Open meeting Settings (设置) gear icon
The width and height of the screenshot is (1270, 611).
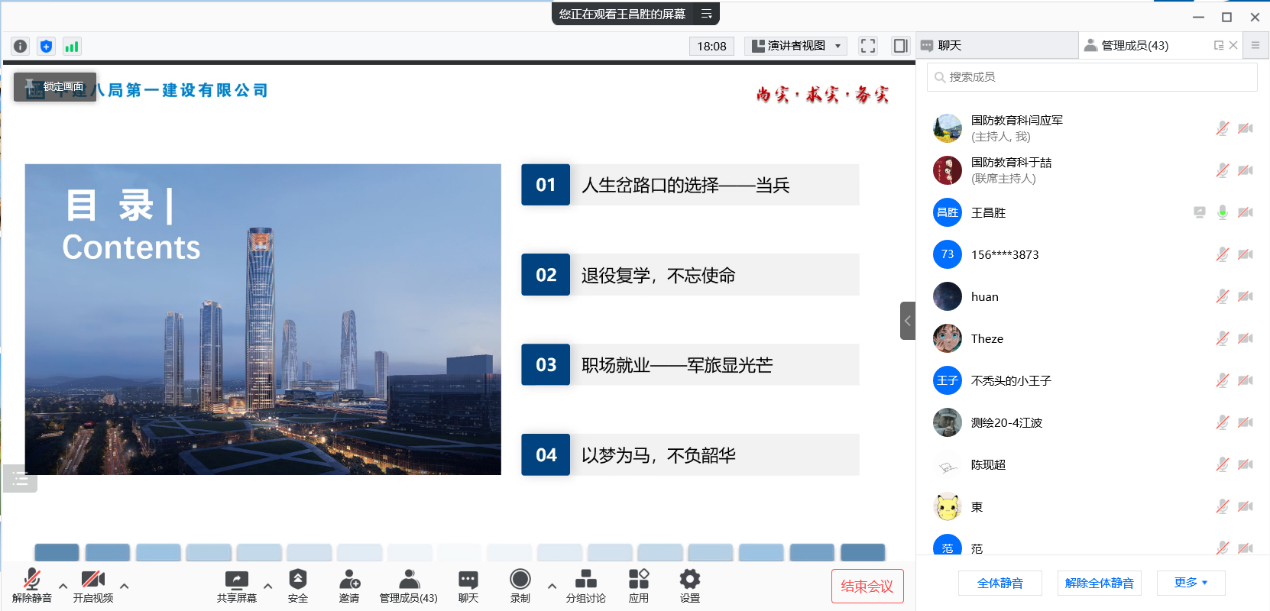pyautogui.click(x=690, y=580)
